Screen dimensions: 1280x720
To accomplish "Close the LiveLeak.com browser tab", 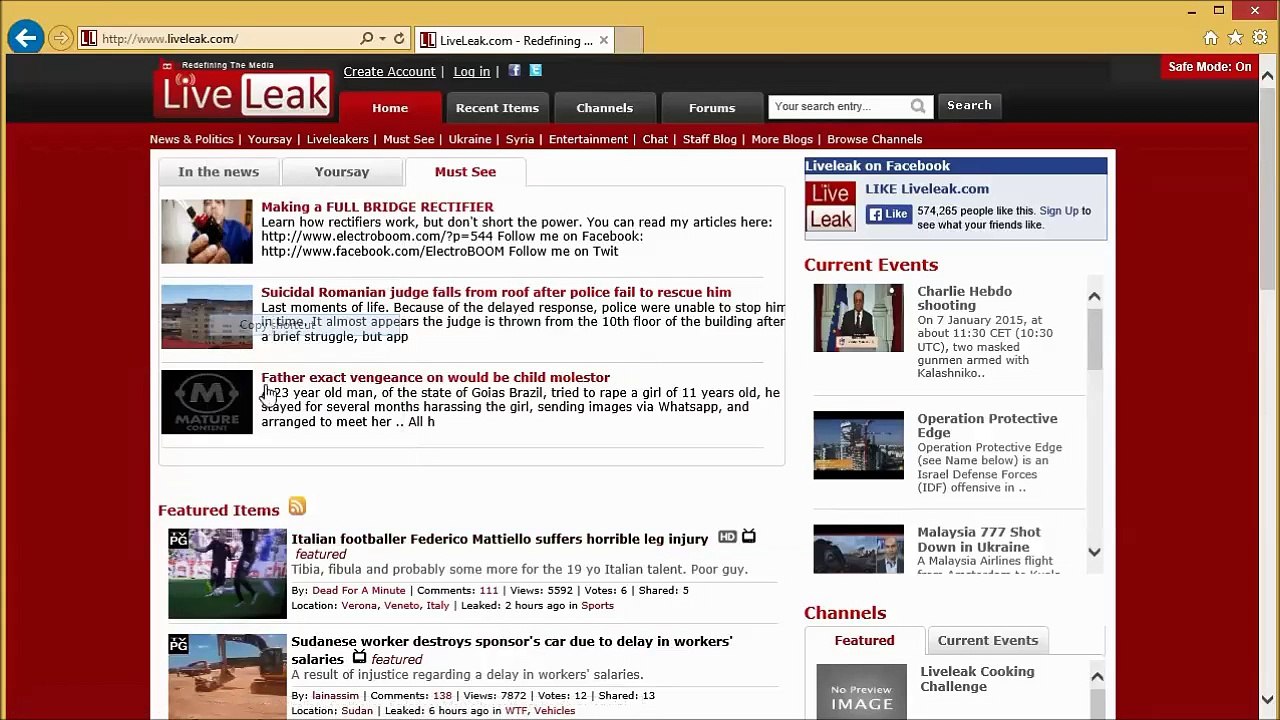I will pos(604,40).
